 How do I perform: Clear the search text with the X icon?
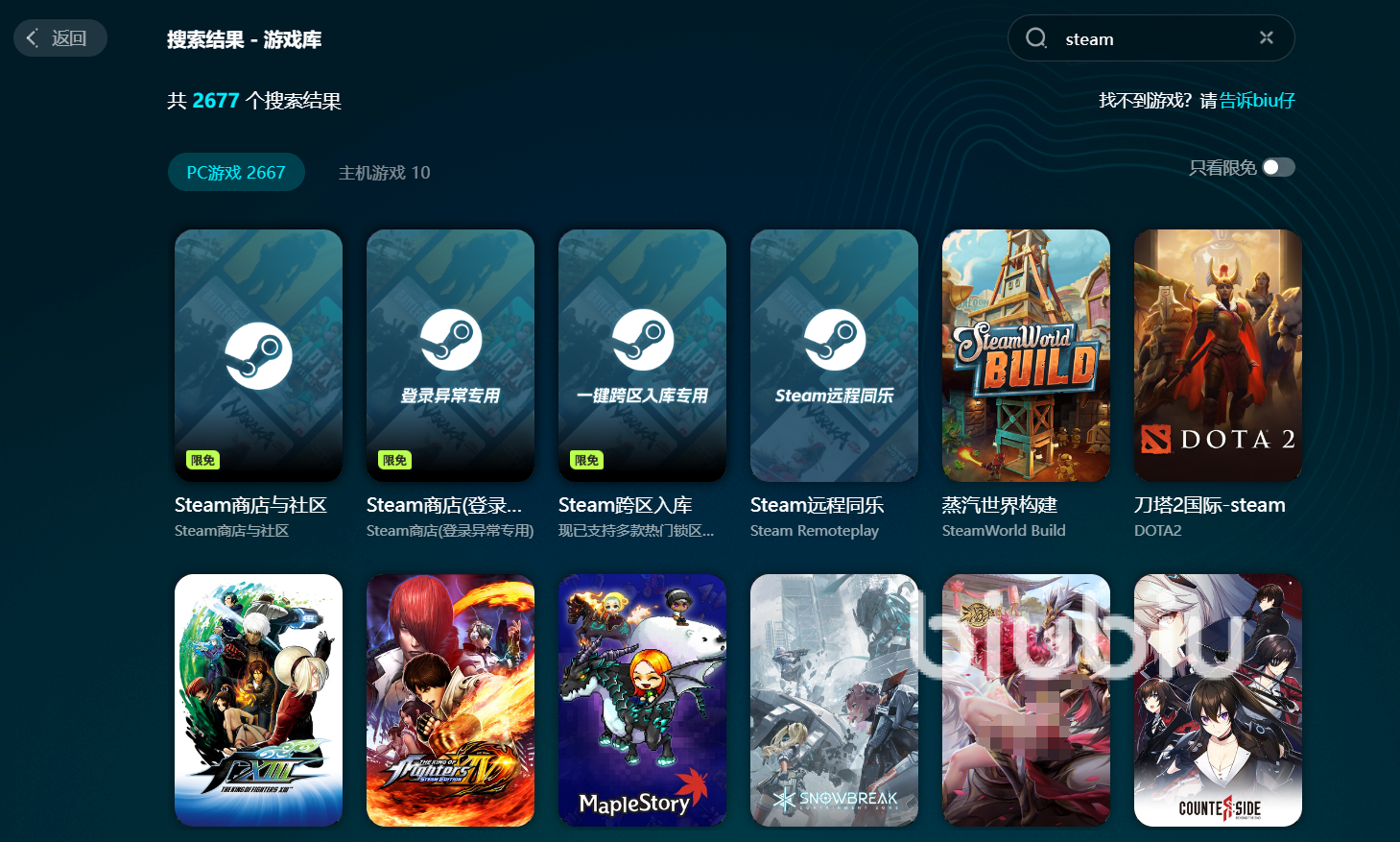tap(1267, 37)
